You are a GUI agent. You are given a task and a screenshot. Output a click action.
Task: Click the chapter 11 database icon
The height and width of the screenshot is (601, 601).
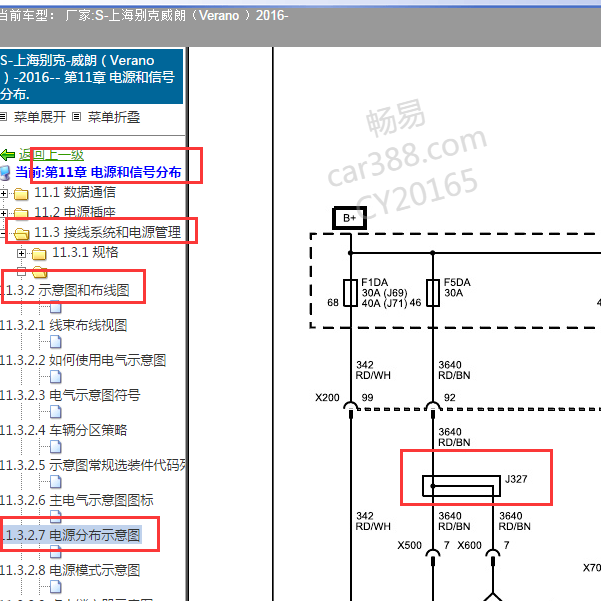pyautogui.click(x=5, y=173)
